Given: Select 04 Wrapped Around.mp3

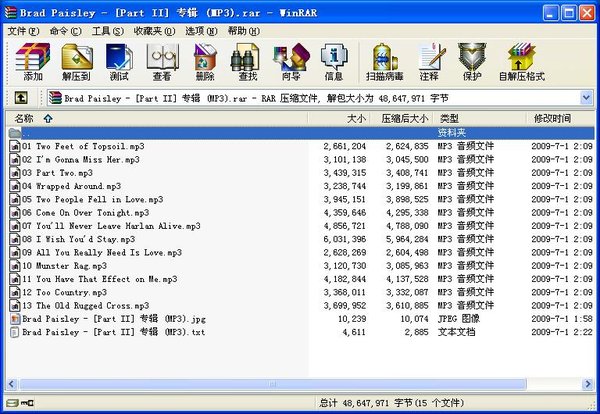Looking at the screenshot, I should (x=72, y=186).
